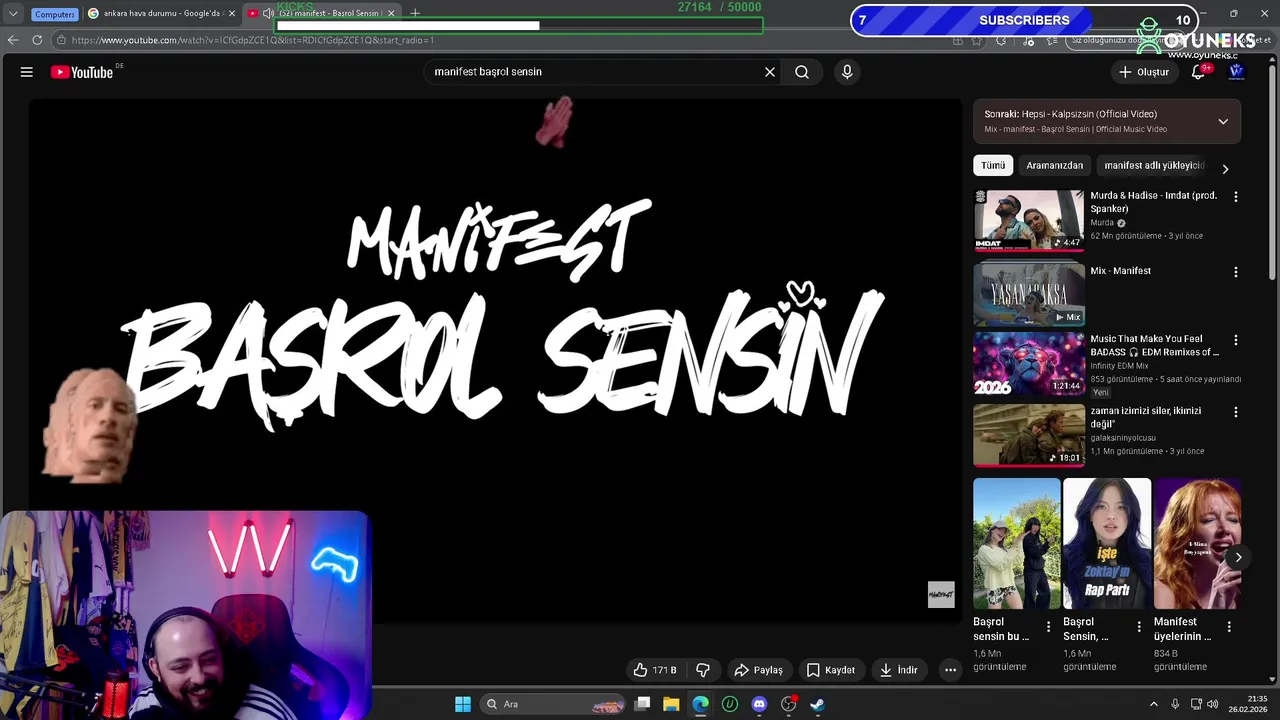Go back with browser back arrow

13,40
